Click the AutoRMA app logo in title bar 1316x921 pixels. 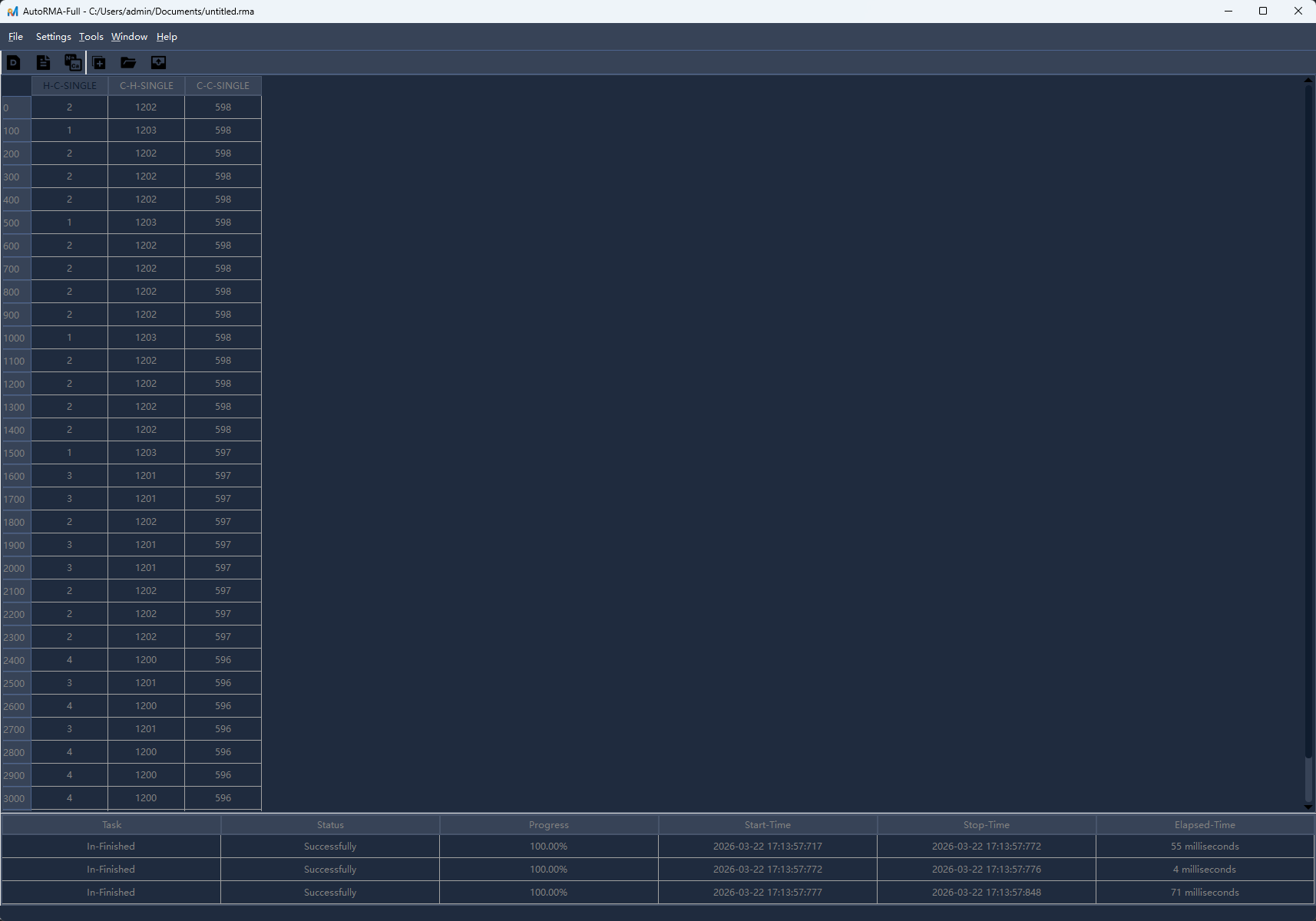[12, 12]
